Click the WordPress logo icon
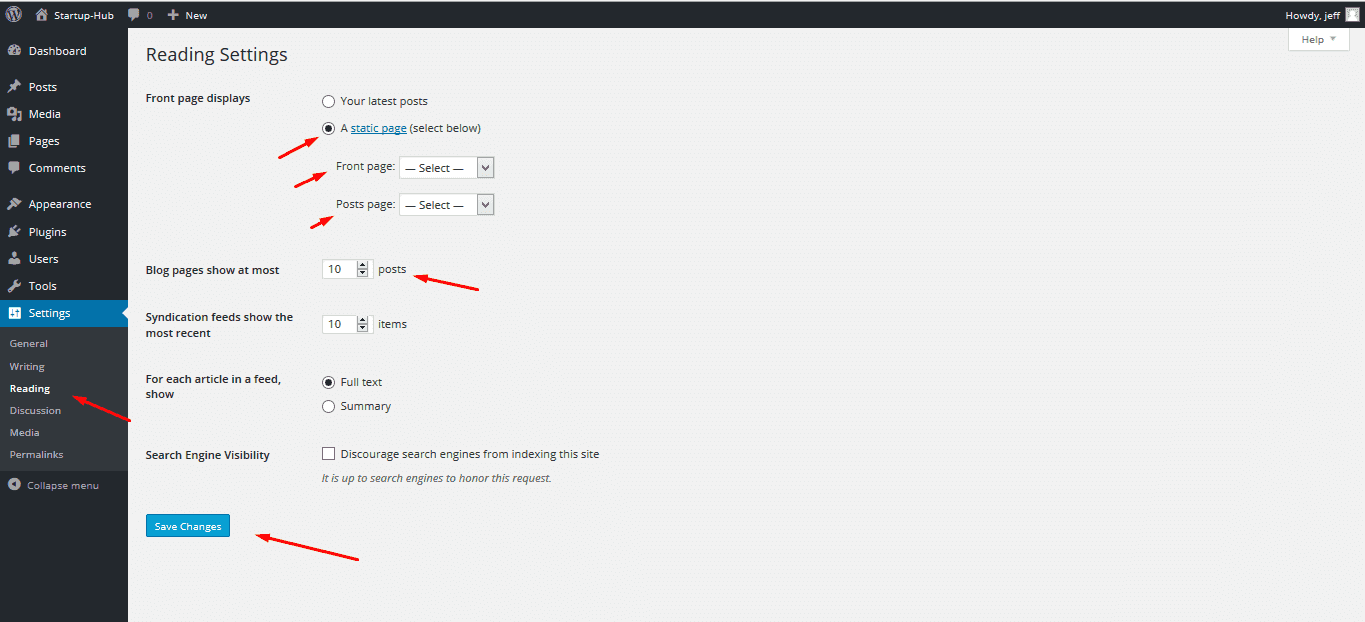1365x622 pixels. (x=14, y=15)
